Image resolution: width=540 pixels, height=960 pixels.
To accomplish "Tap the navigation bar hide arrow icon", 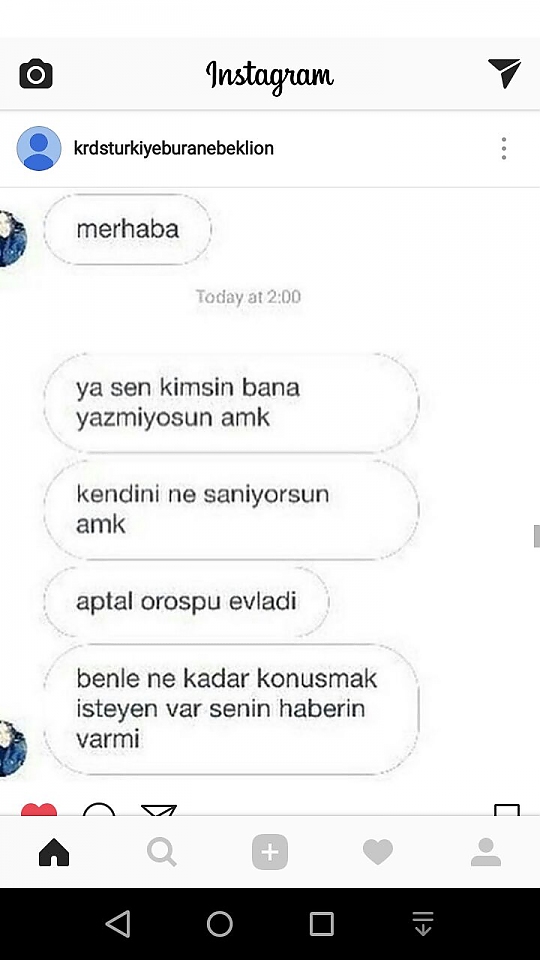I will (423, 923).
